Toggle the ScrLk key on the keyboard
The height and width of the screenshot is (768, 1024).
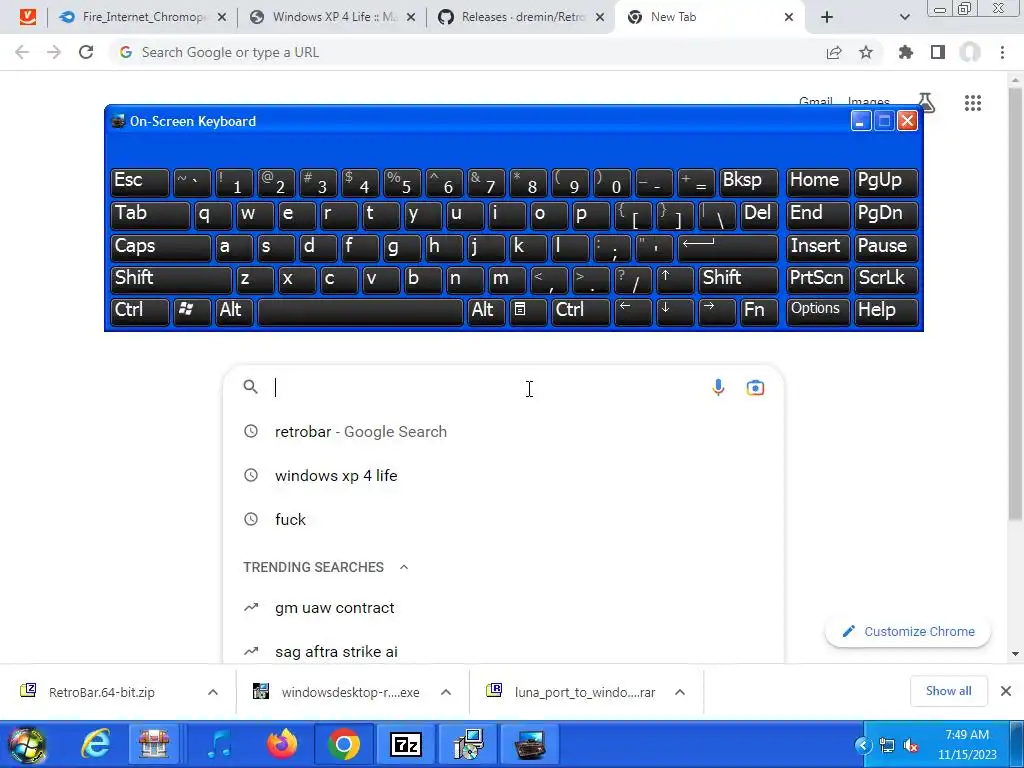point(886,280)
